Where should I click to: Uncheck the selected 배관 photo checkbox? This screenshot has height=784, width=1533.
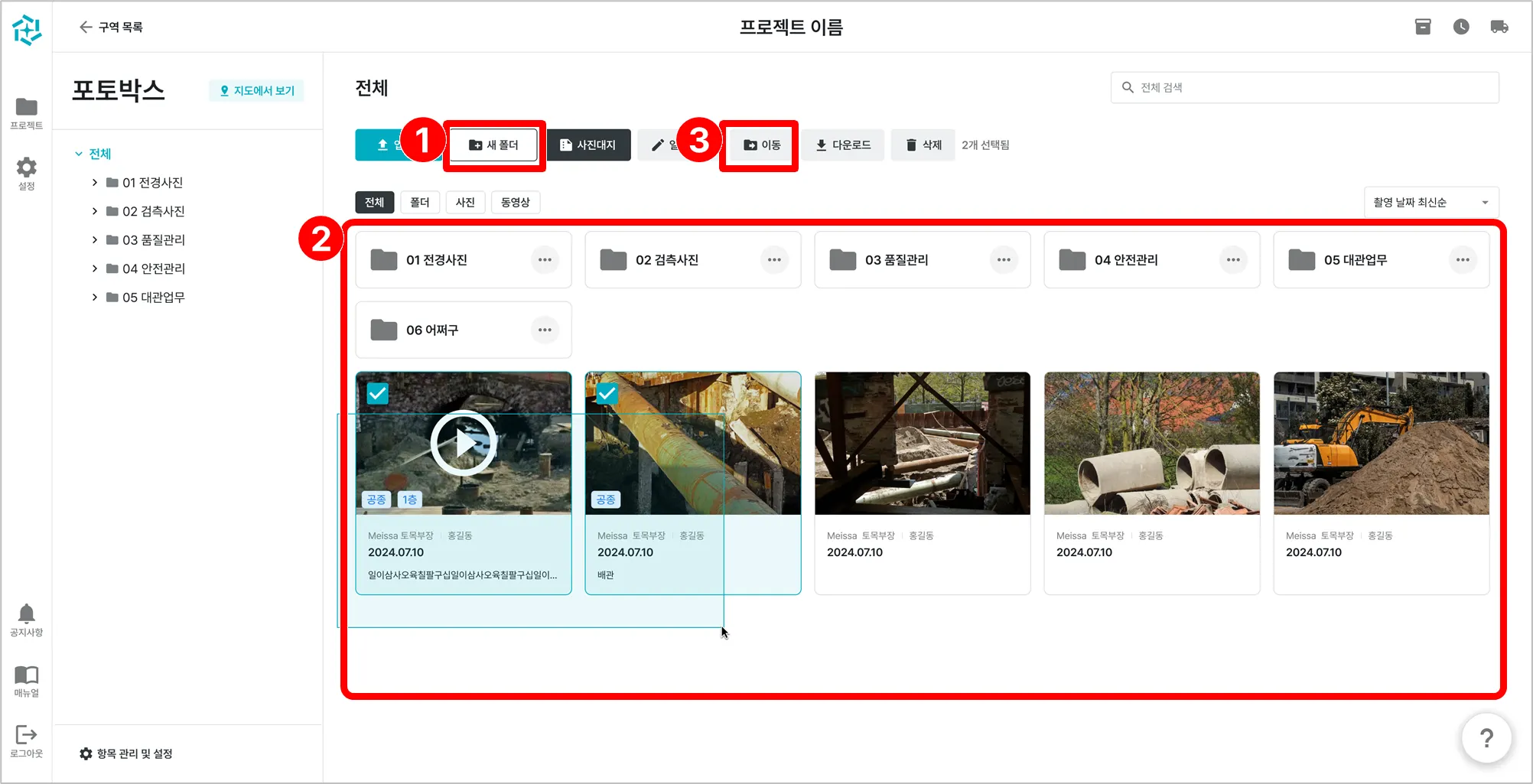[607, 394]
